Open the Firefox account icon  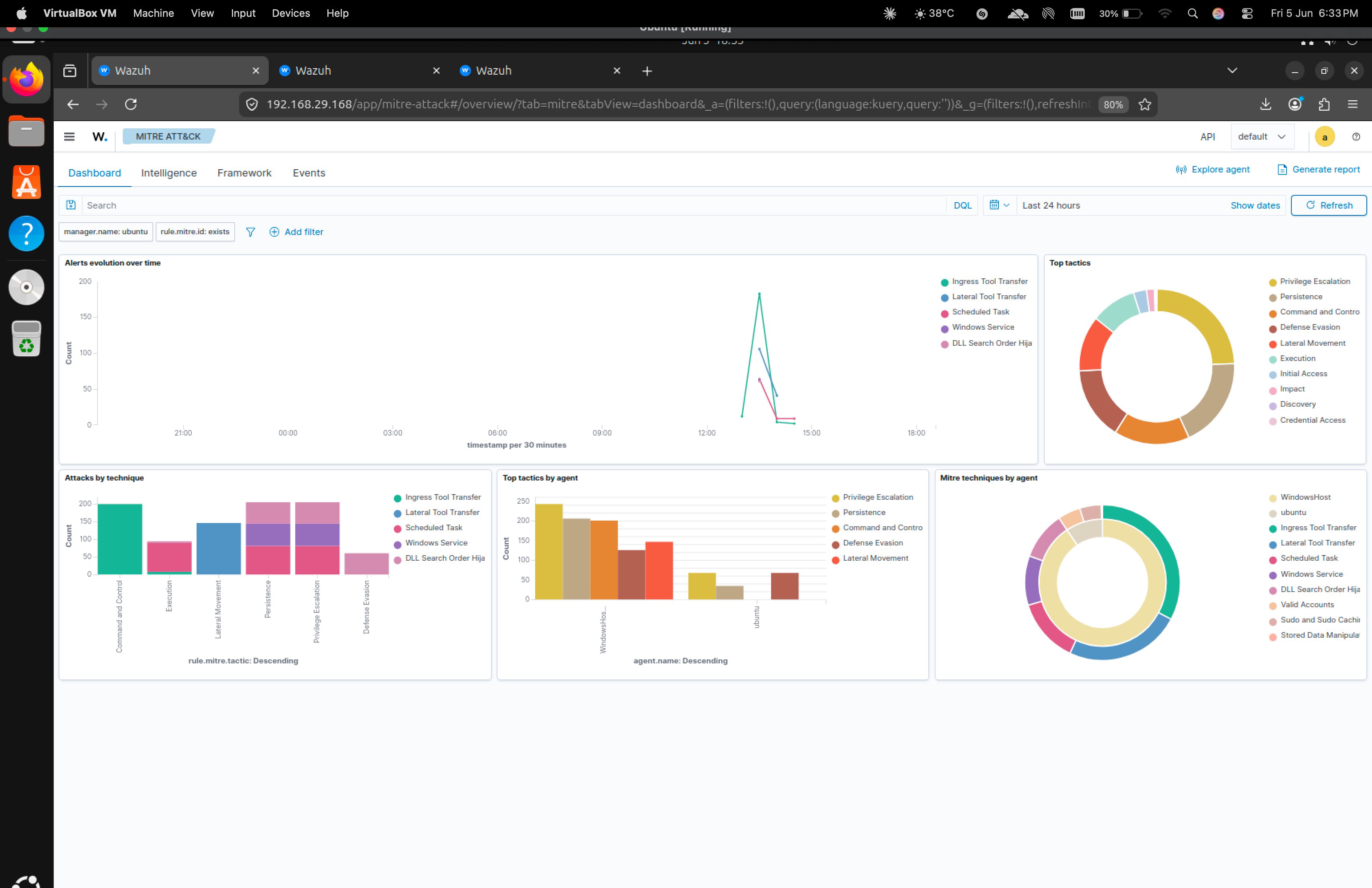coord(1295,104)
